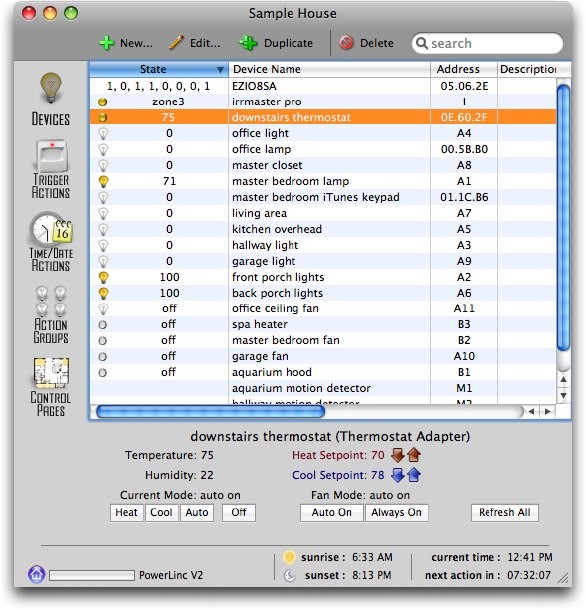
Task: Open Time/Date Actions clock icon
Action: [x=51, y=232]
